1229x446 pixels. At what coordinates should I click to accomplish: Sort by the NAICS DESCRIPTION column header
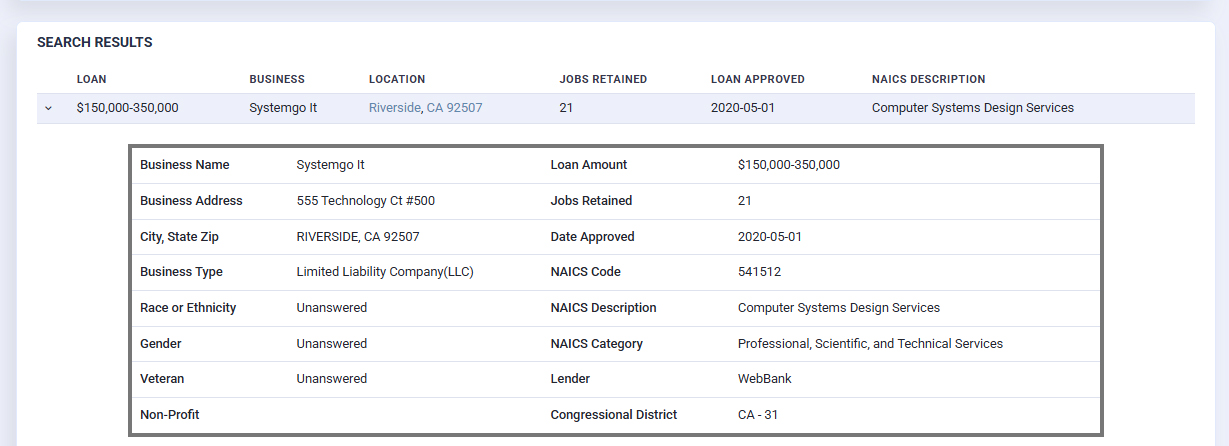click(928, 79)
